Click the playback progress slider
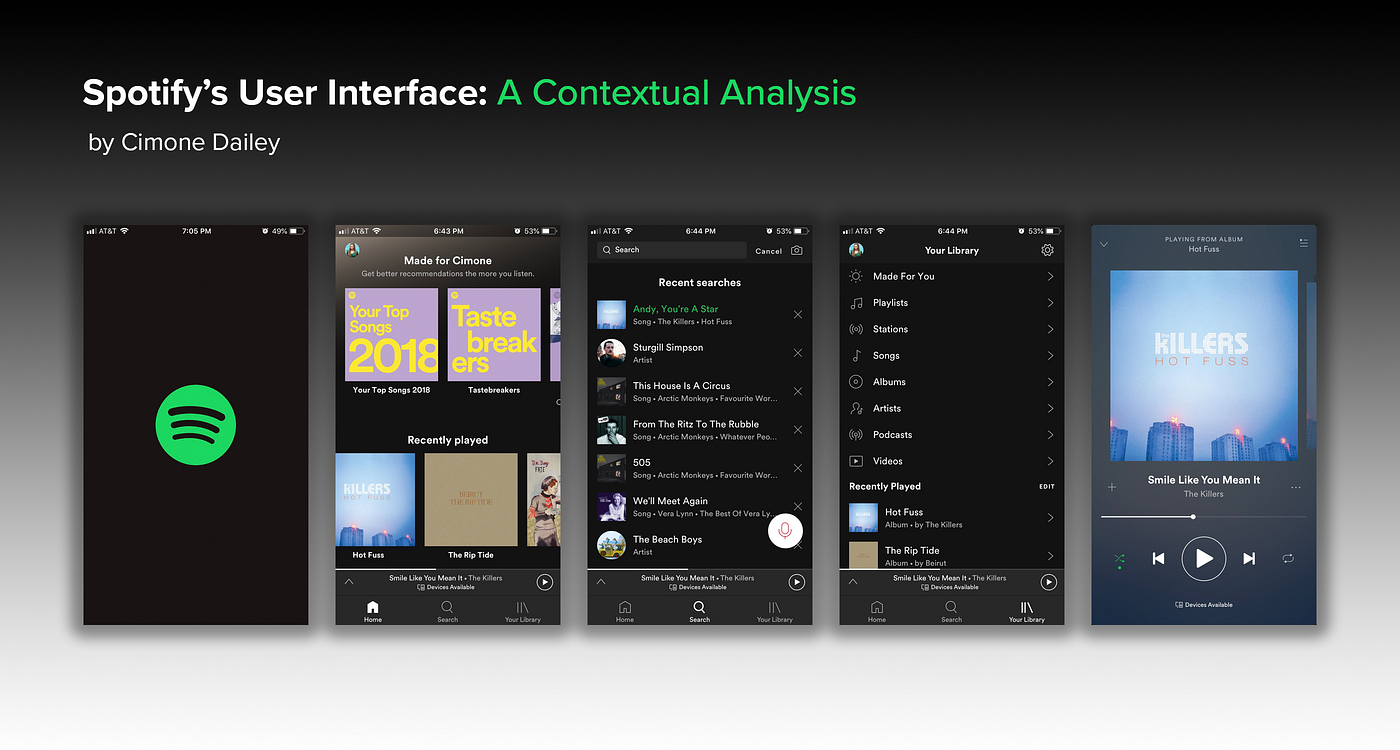The width and height of the screenshot is (1400, 750). click(x=1192, y=517)
